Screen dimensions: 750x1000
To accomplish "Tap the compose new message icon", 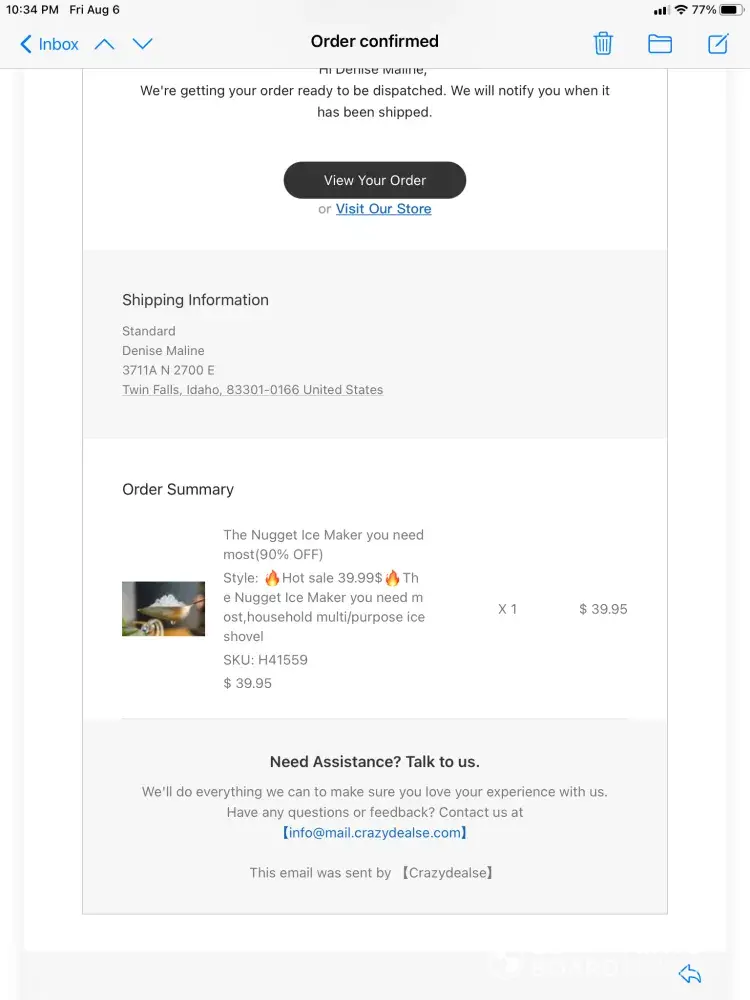I will pyautogui.click(x=718, y=43).
